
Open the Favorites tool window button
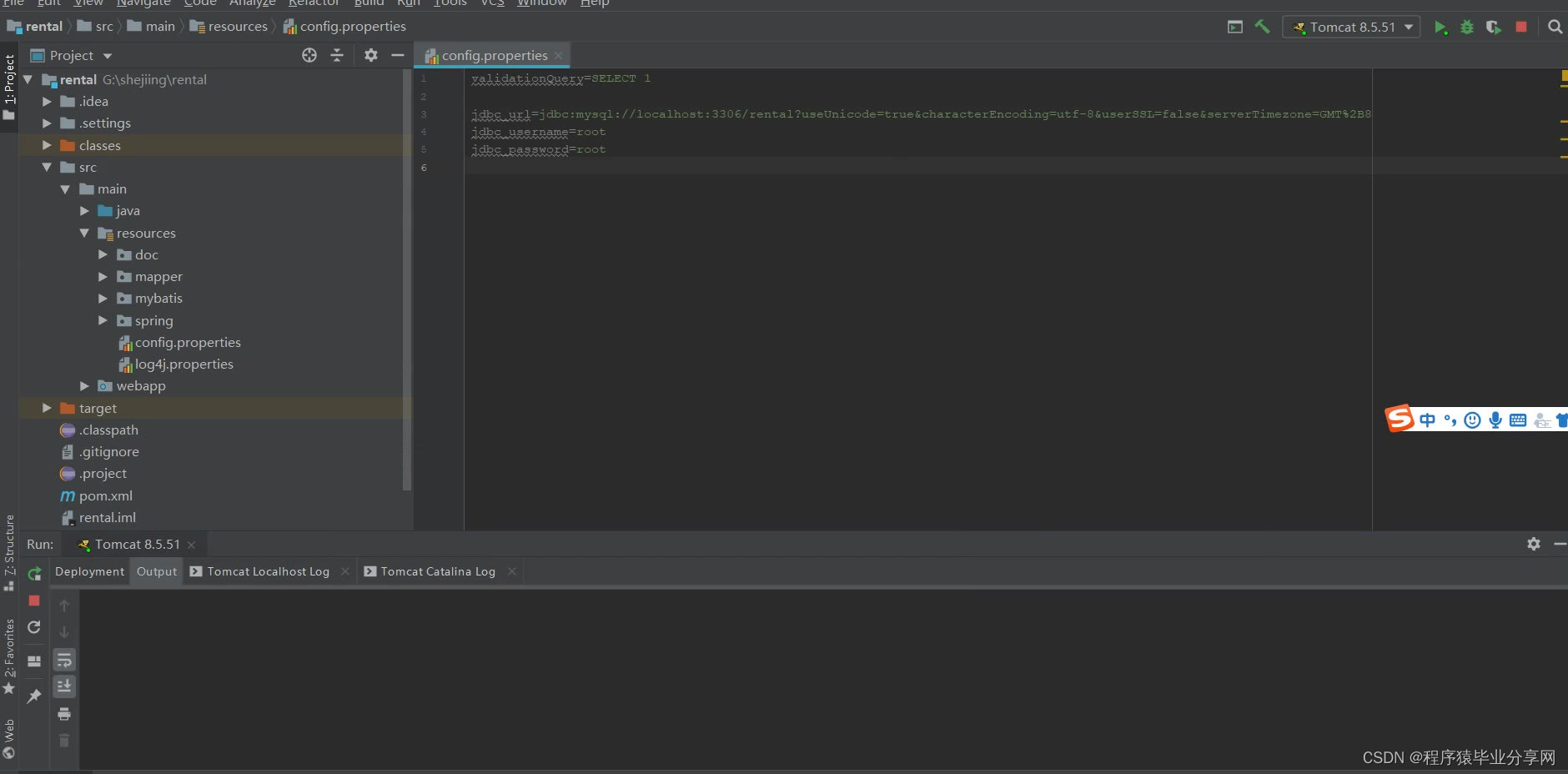pos(9,656)
